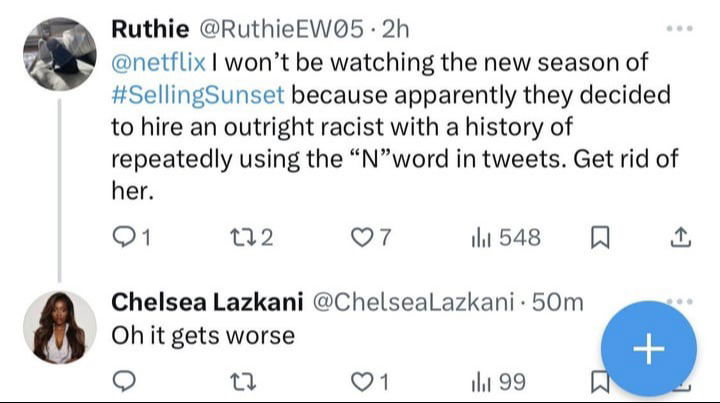
Task: Reply to Chelsea Lazkani's tweet
Action: 125,381
